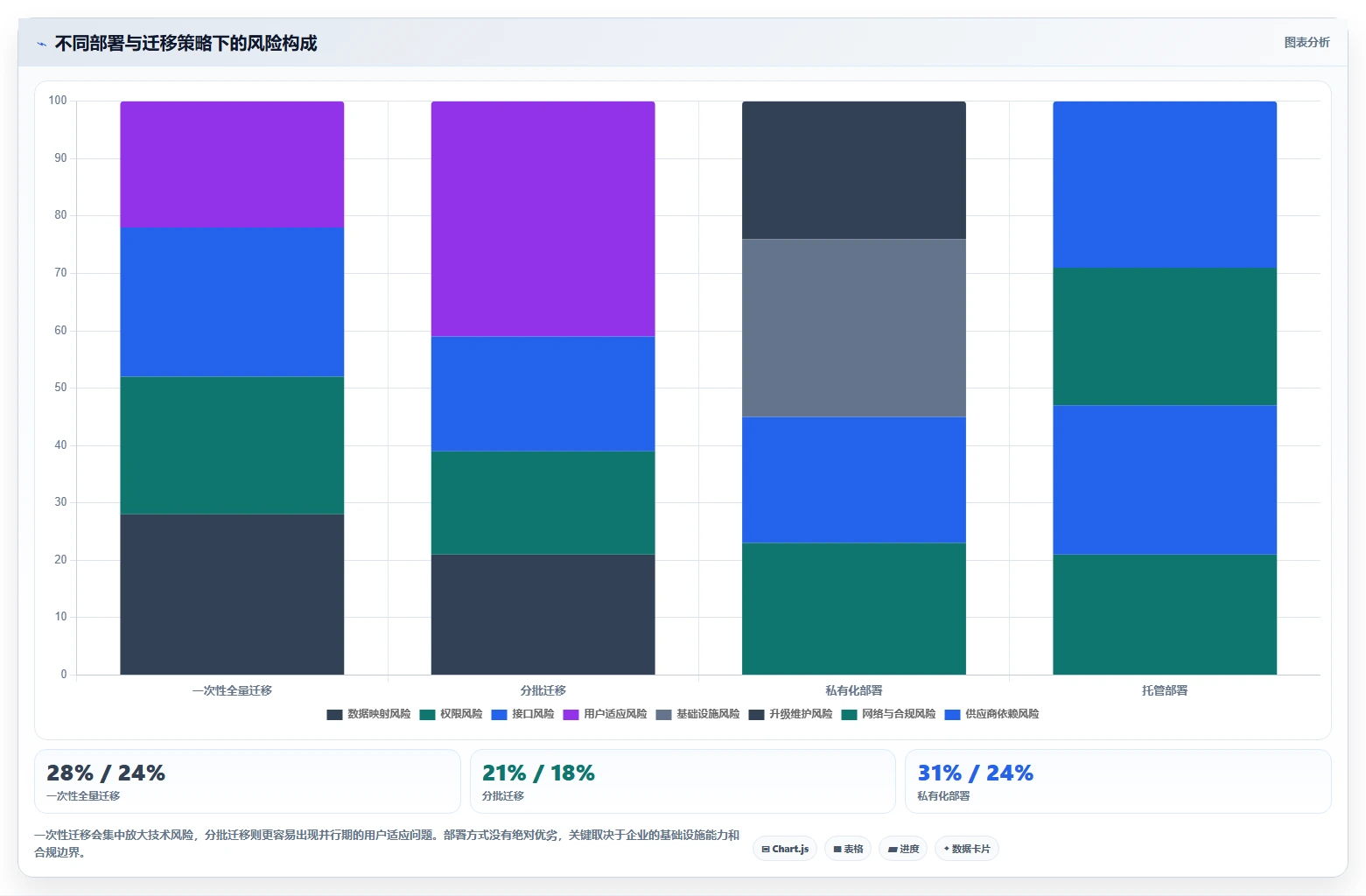The height and width of the screenshot is (896, 1366).
Task: Click the green segment of 私有化部署 bar
Action: [x=854, y=609]
